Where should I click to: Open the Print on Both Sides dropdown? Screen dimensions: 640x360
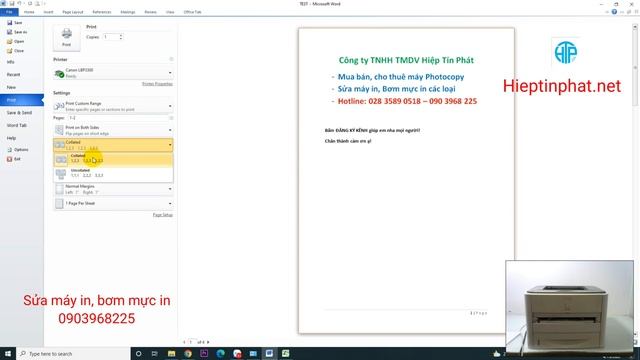113,130
